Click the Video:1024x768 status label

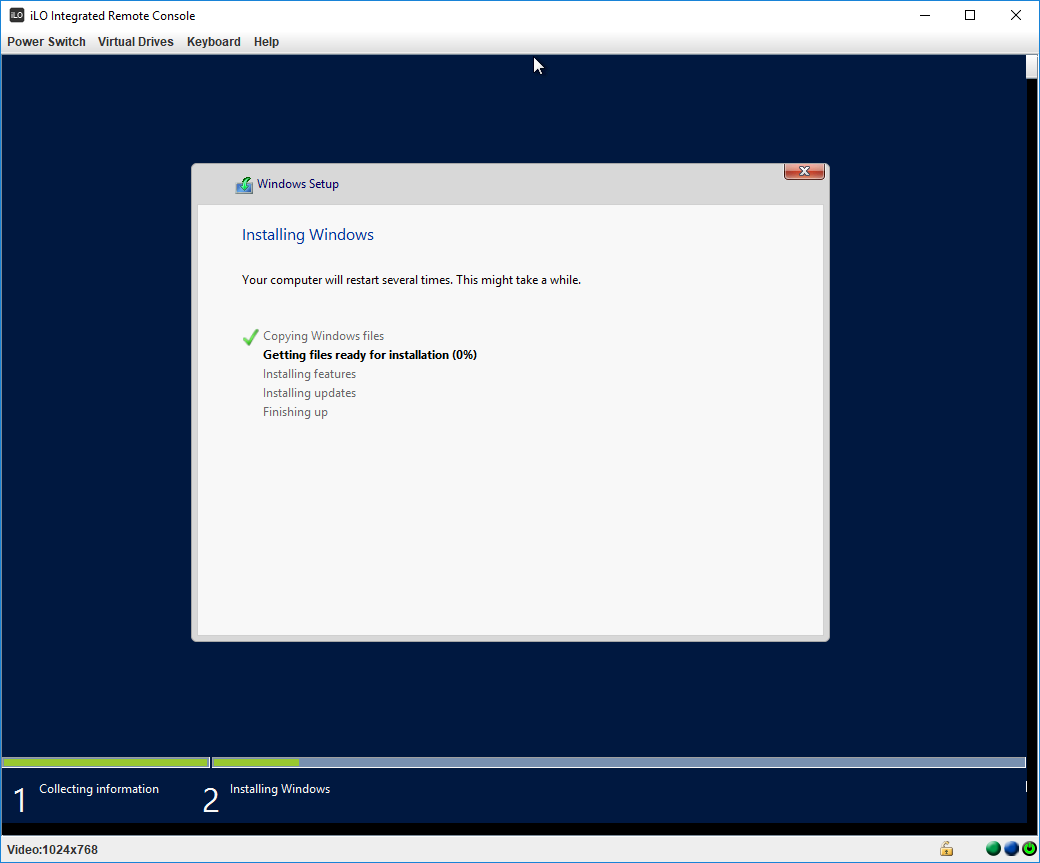(x=52, y=850)
